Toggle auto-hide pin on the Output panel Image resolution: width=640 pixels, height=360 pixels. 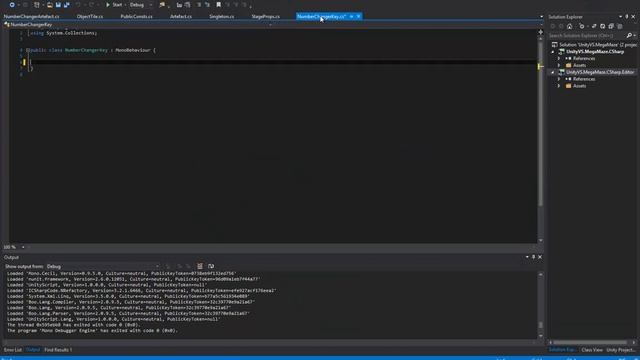click(533, 257)
